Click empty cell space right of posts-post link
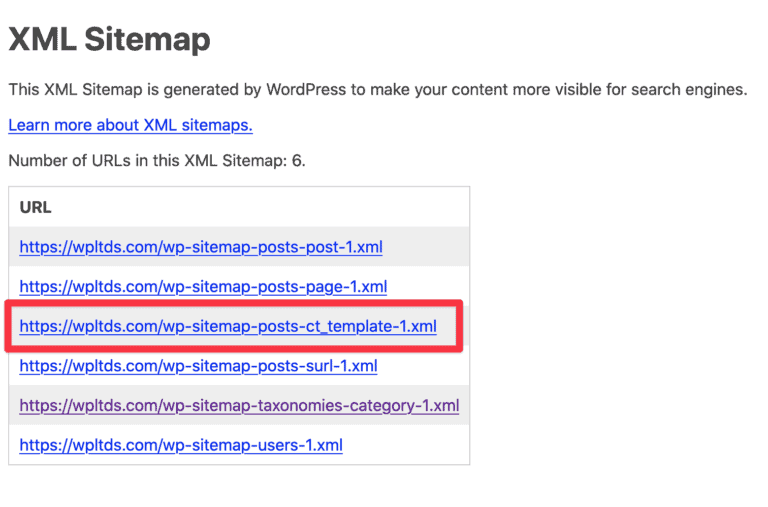 [425, 246]
